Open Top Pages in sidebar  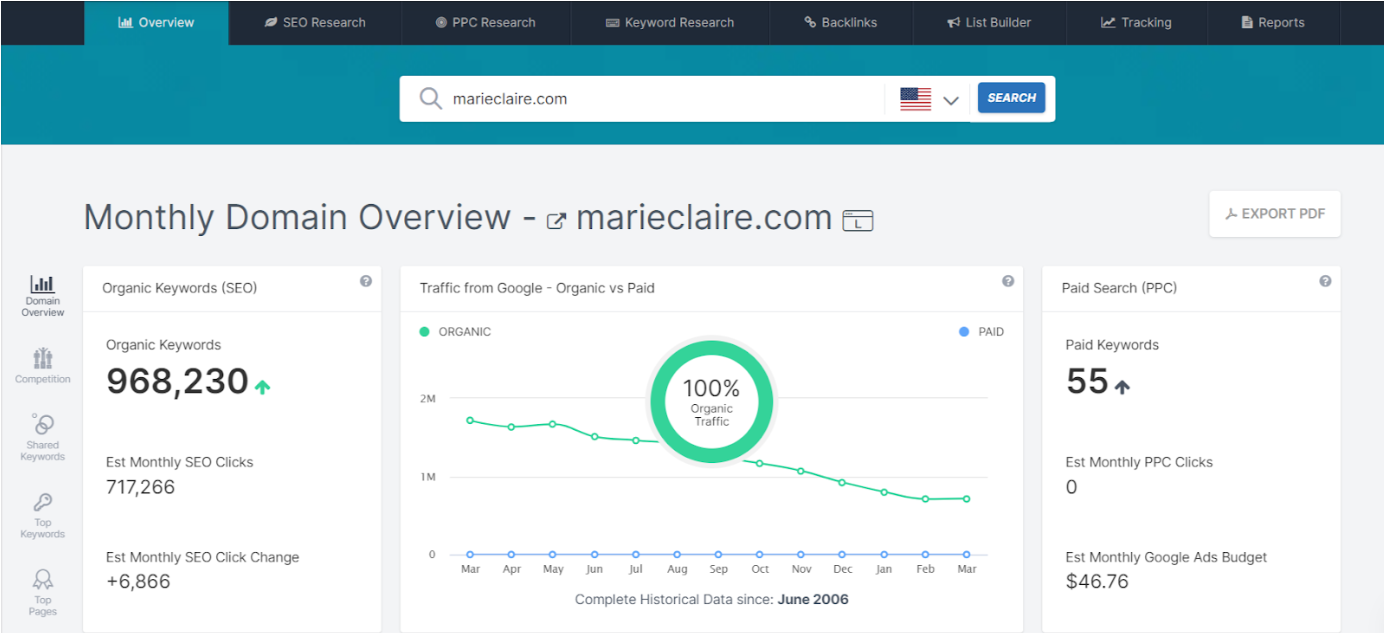click(x=43, y=593)
